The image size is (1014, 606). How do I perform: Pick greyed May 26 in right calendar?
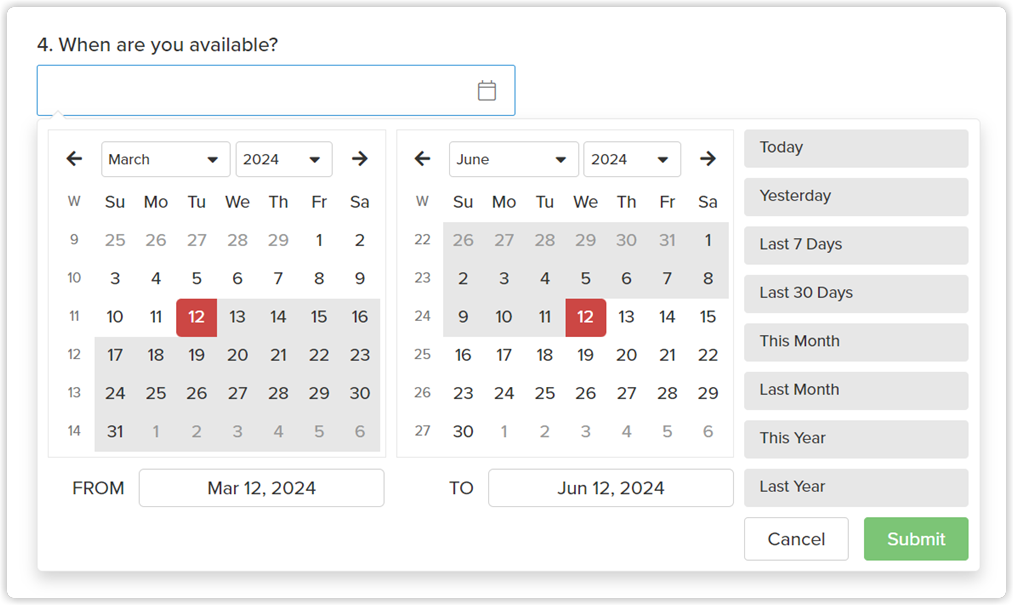point(463,241)
